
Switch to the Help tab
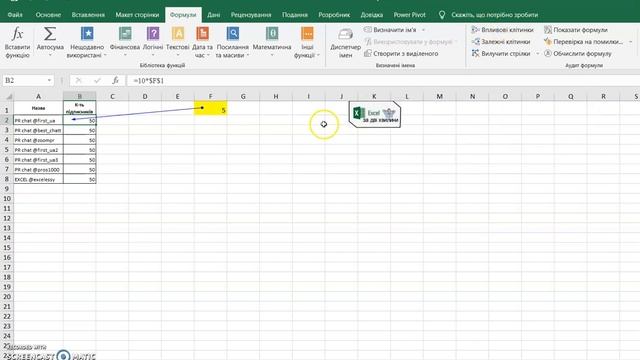pyautogui.click(x=371, y=15)
